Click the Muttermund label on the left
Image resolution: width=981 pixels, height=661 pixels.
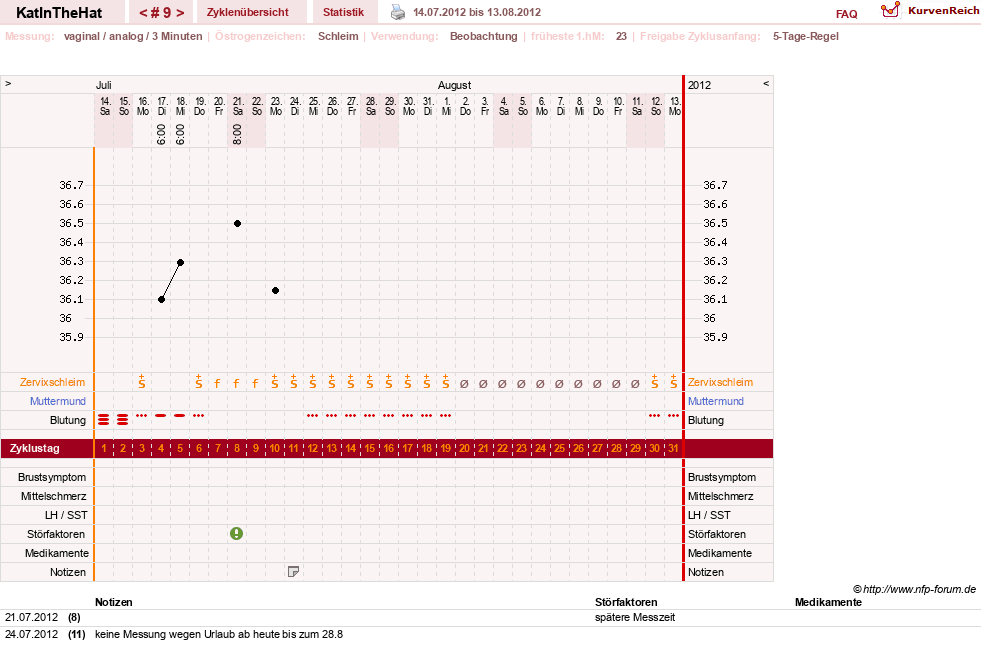point(58,401)
